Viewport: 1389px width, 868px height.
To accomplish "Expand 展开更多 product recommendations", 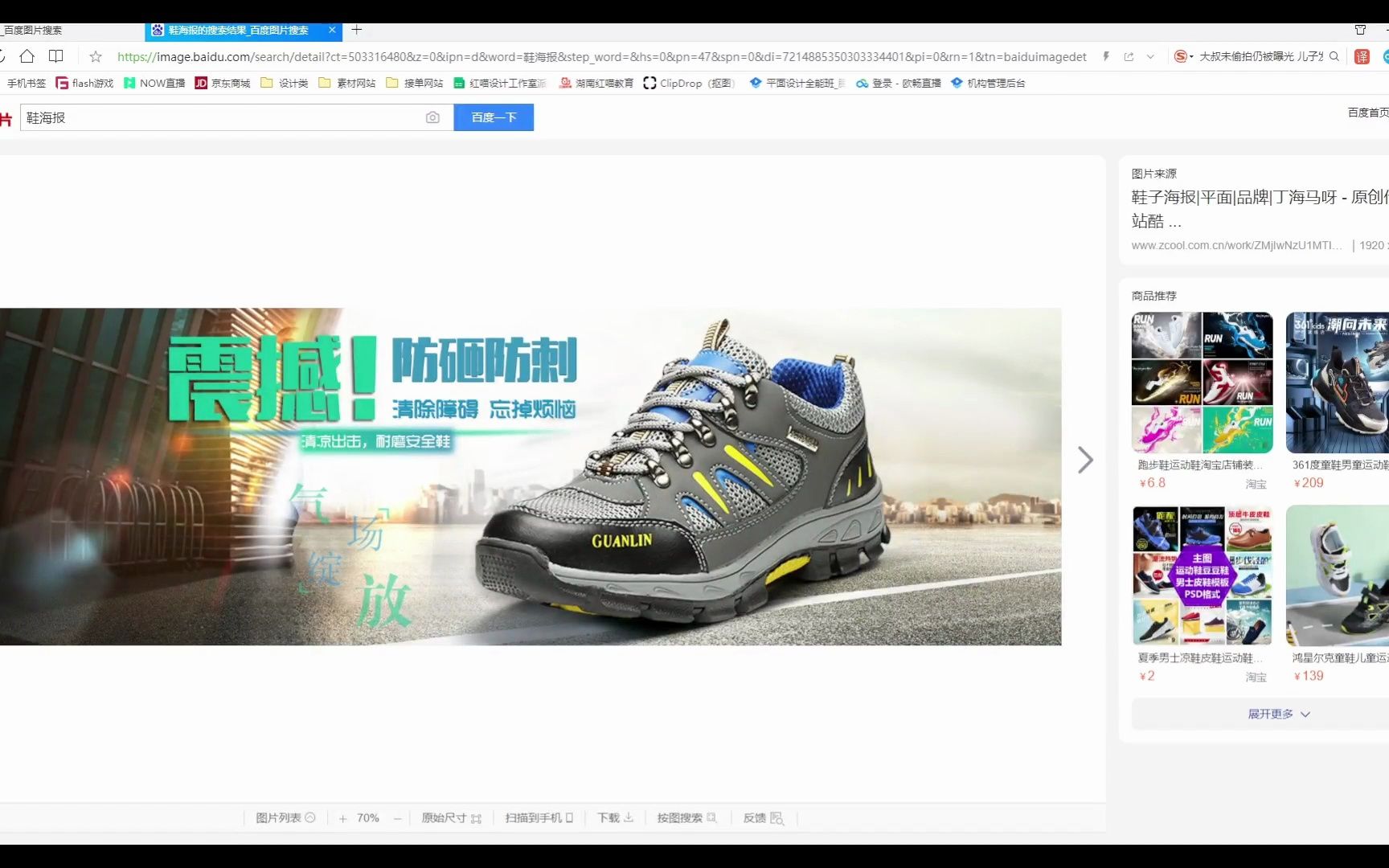I will [x=1278, y=714].
